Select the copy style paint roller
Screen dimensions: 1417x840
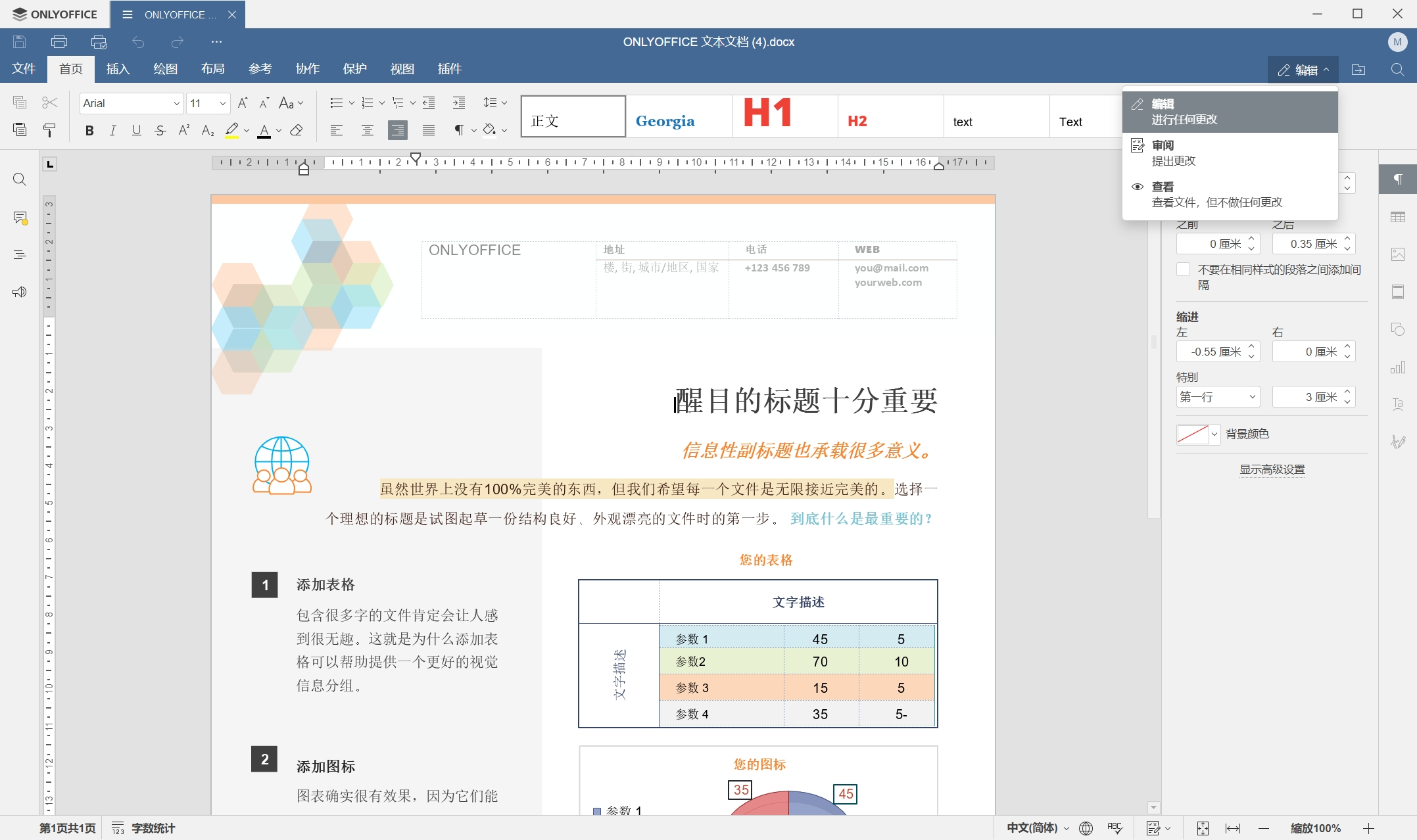[49, 130]
